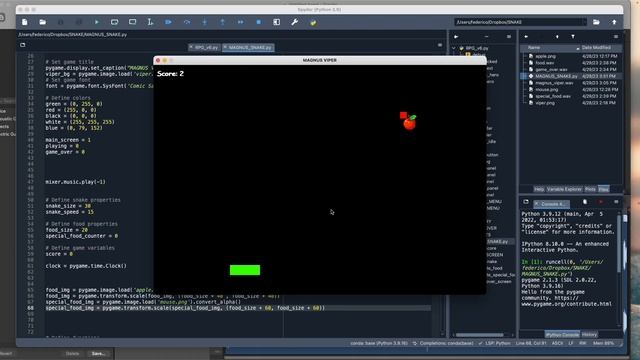Run the current file with the play icon
The image size is (640, 360).
coord(97,22)
